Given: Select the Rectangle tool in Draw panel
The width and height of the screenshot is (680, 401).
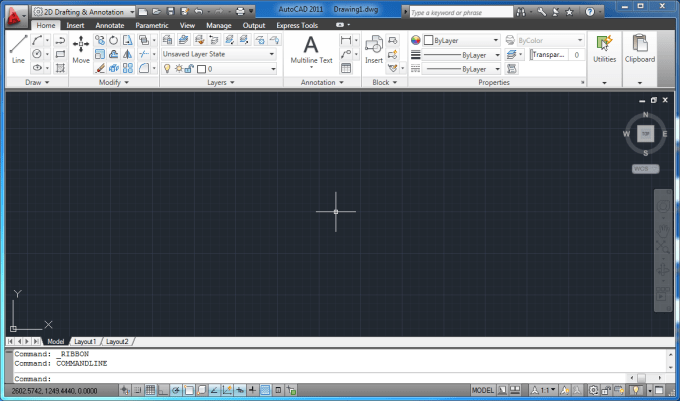Looking at the screenshot, I should 60,54.
